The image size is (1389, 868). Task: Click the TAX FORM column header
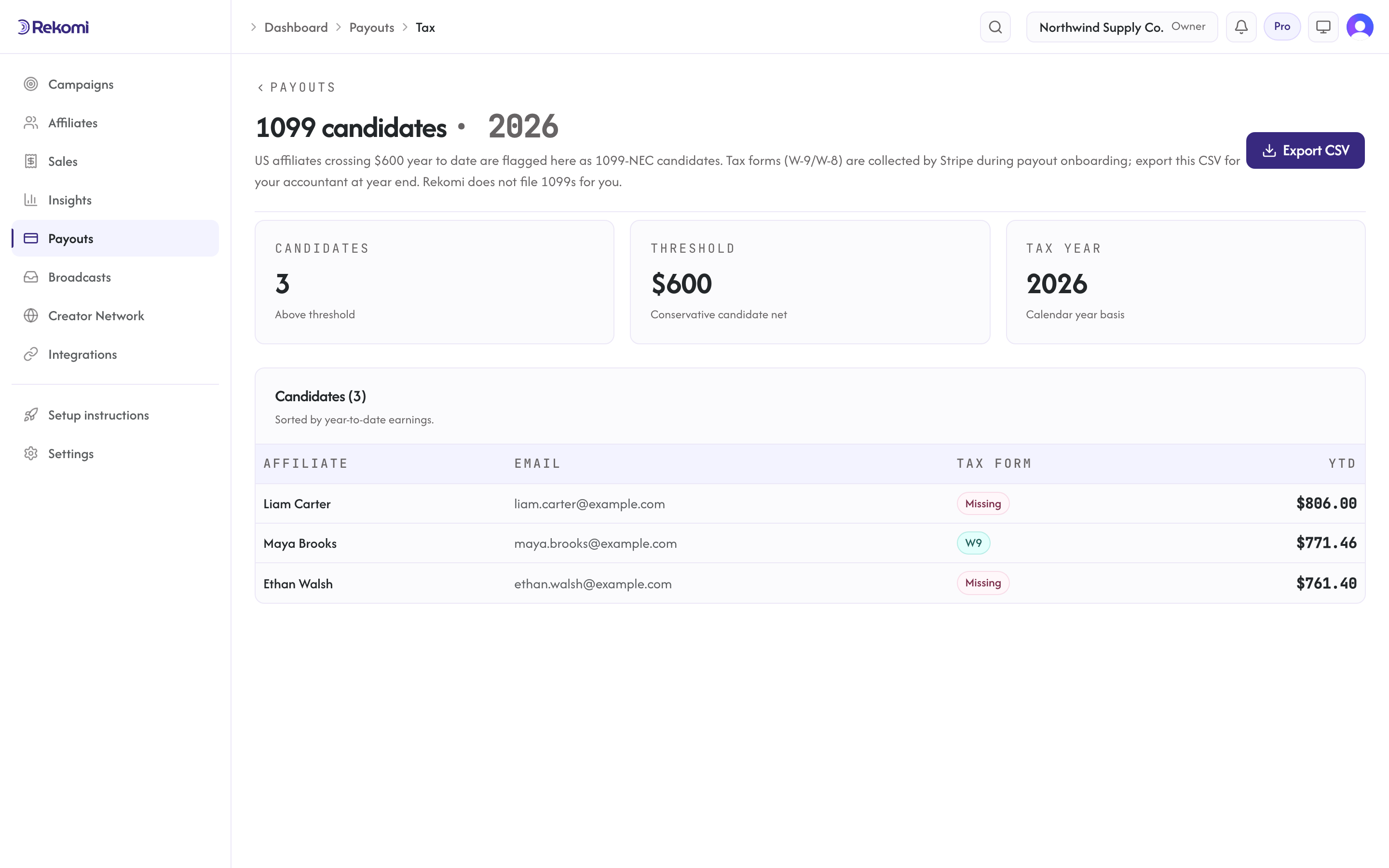[994, 463]
